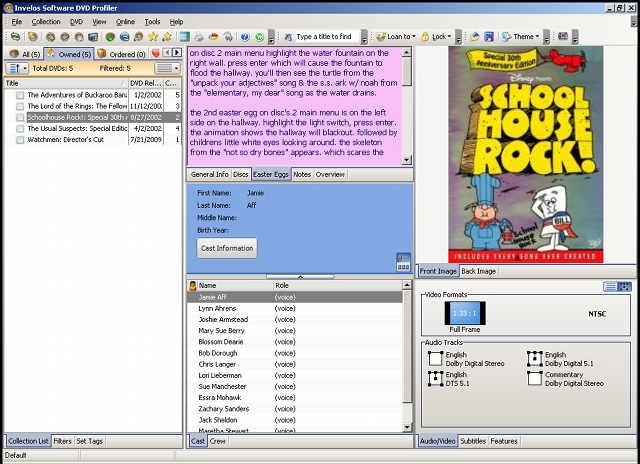Open the Tools menu

(x=152, y=22)
